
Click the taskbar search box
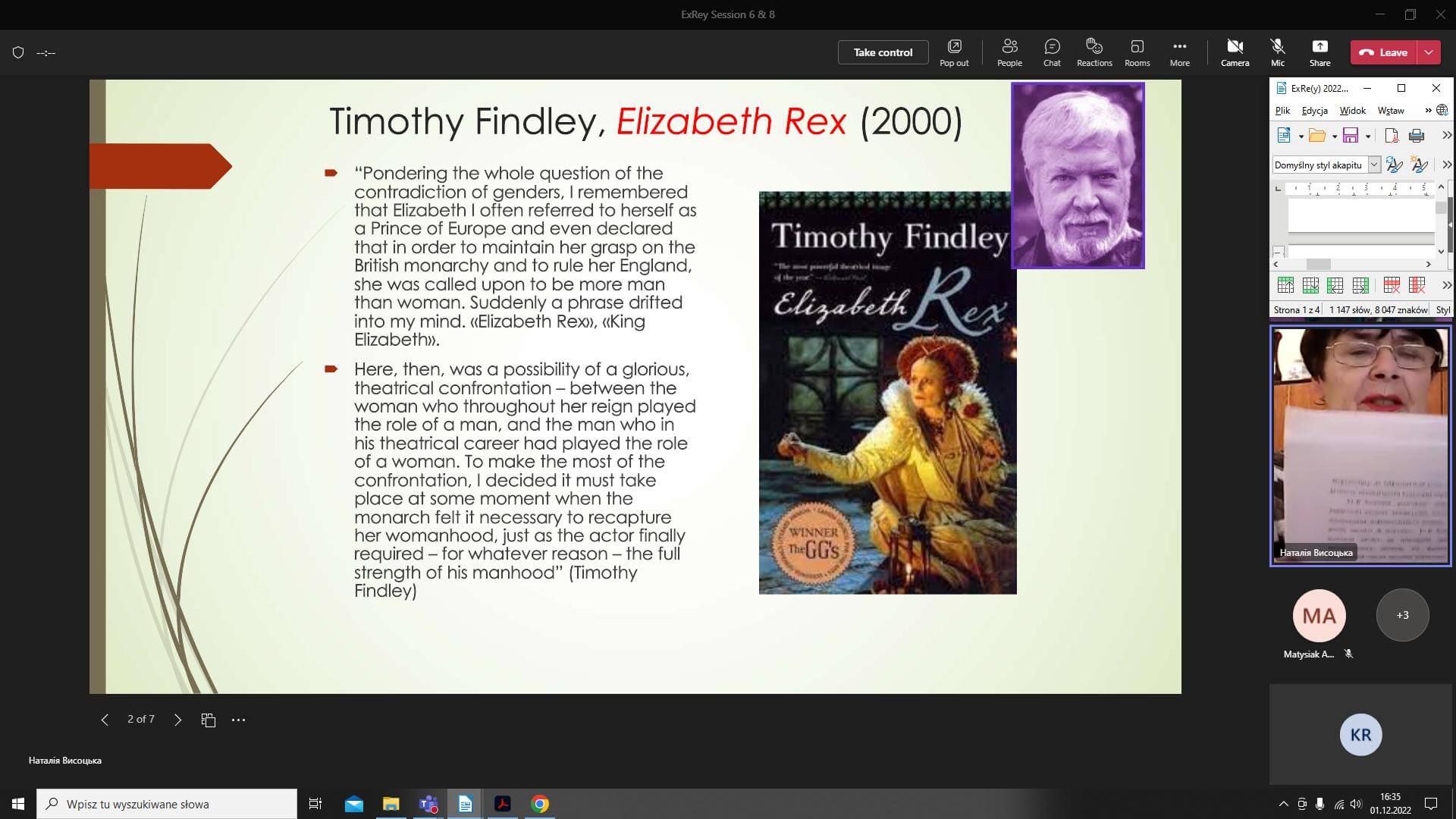point(167,804)
